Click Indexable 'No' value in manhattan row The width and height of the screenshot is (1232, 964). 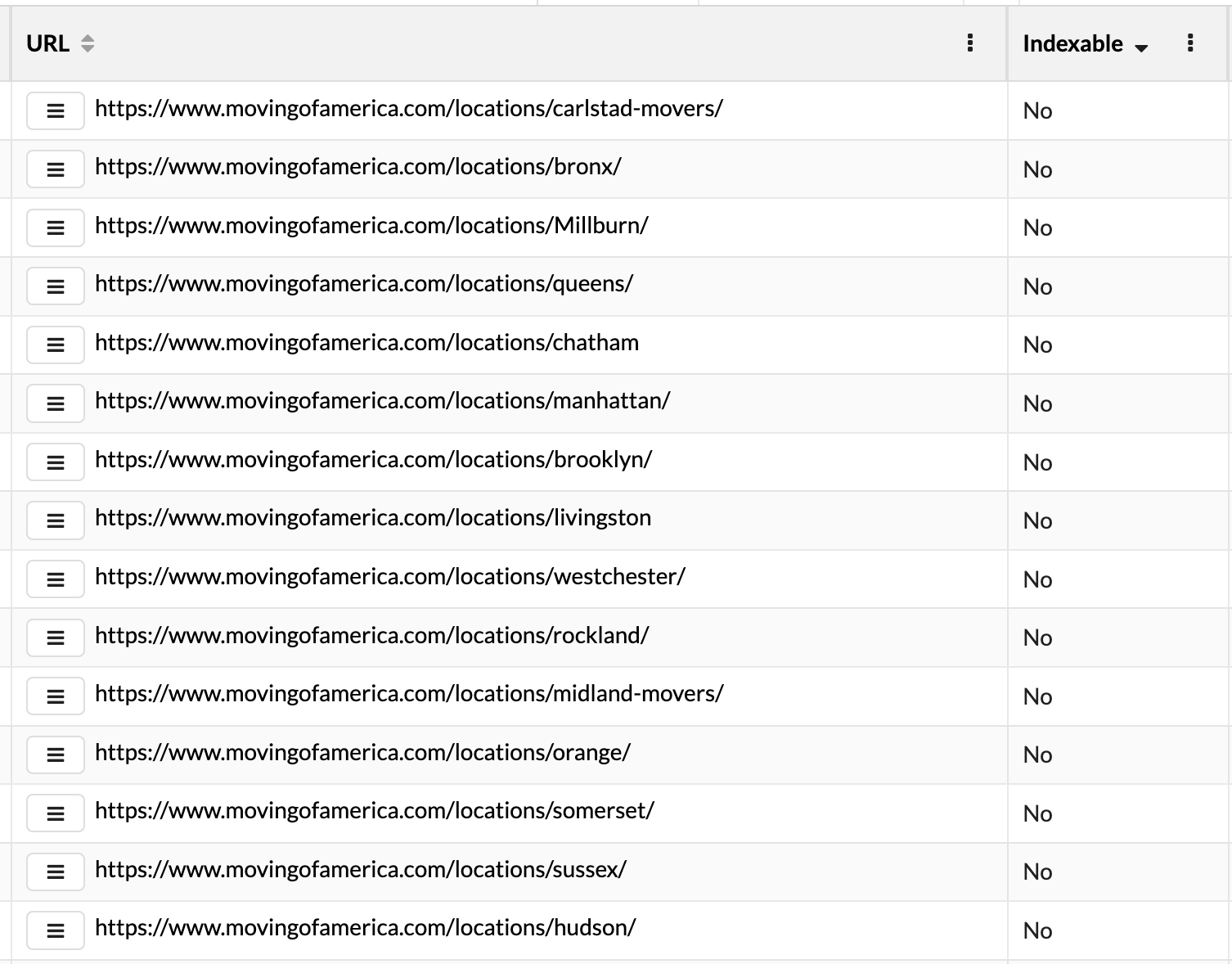(x=1037, y=404)
